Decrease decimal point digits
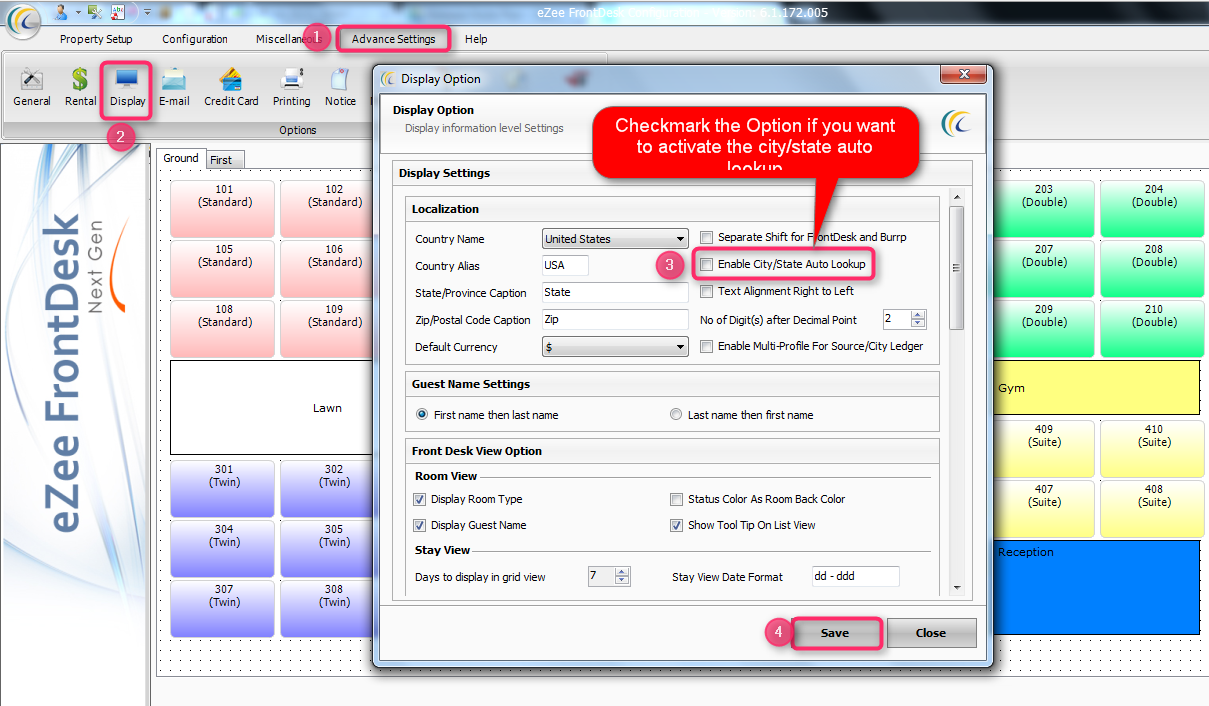 pos(919,324)
